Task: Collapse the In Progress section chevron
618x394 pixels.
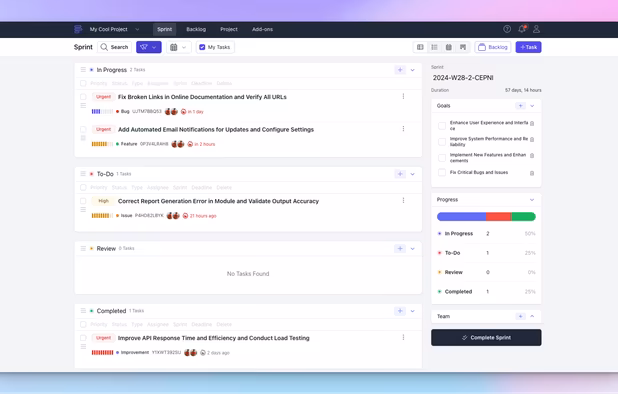Action: coord(413,70)
